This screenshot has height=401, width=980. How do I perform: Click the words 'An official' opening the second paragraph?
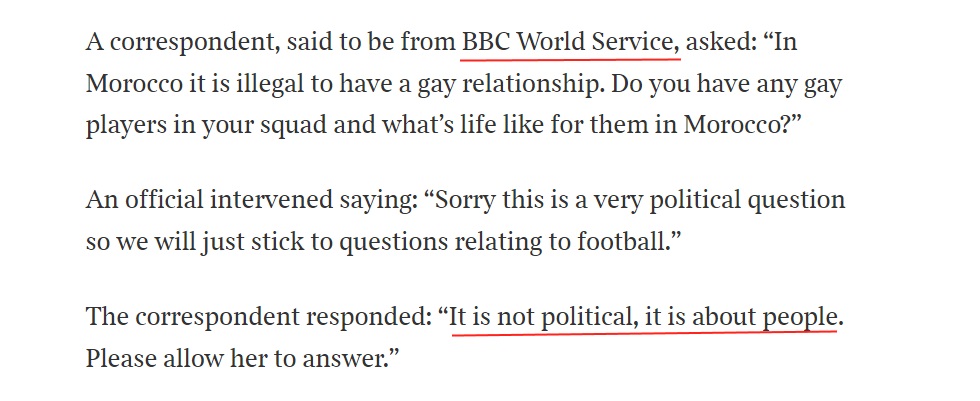pyautogui.click(x=144, y=200)
